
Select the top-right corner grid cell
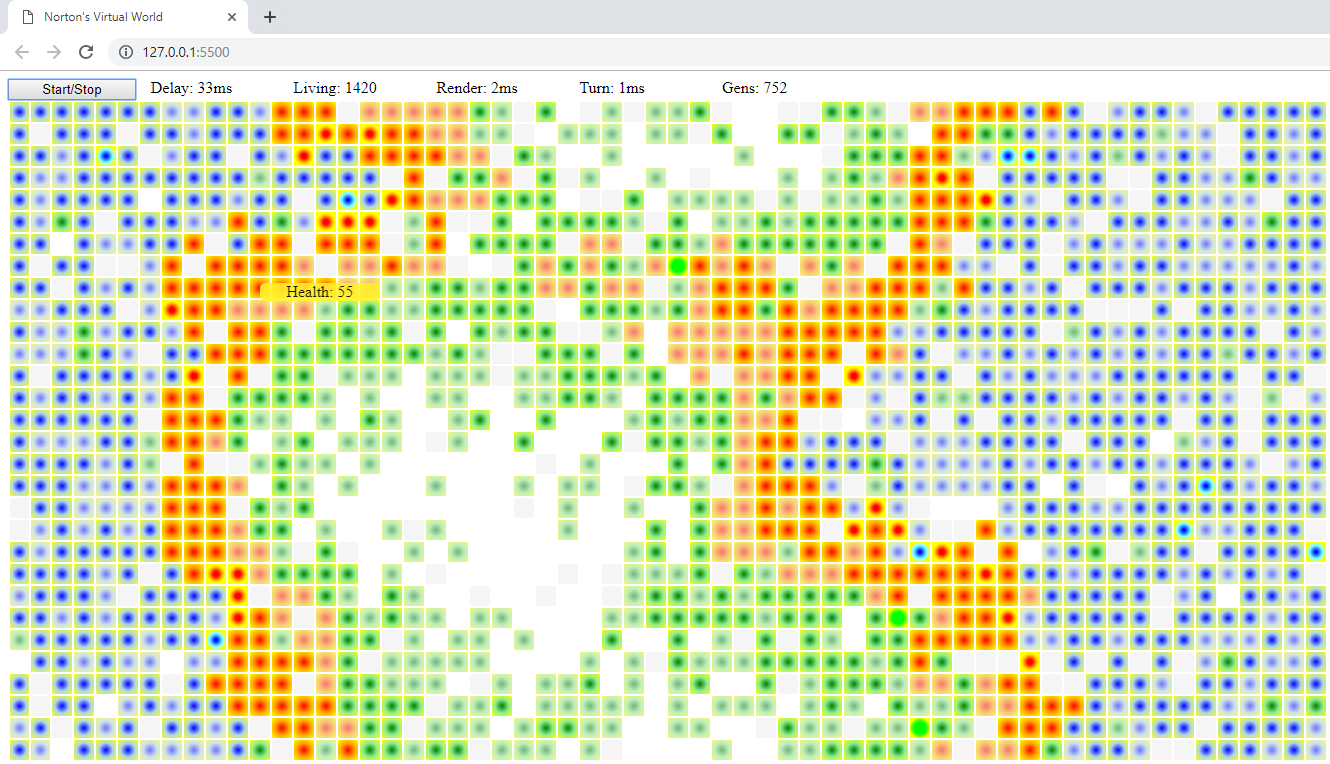coord(1317,111)
